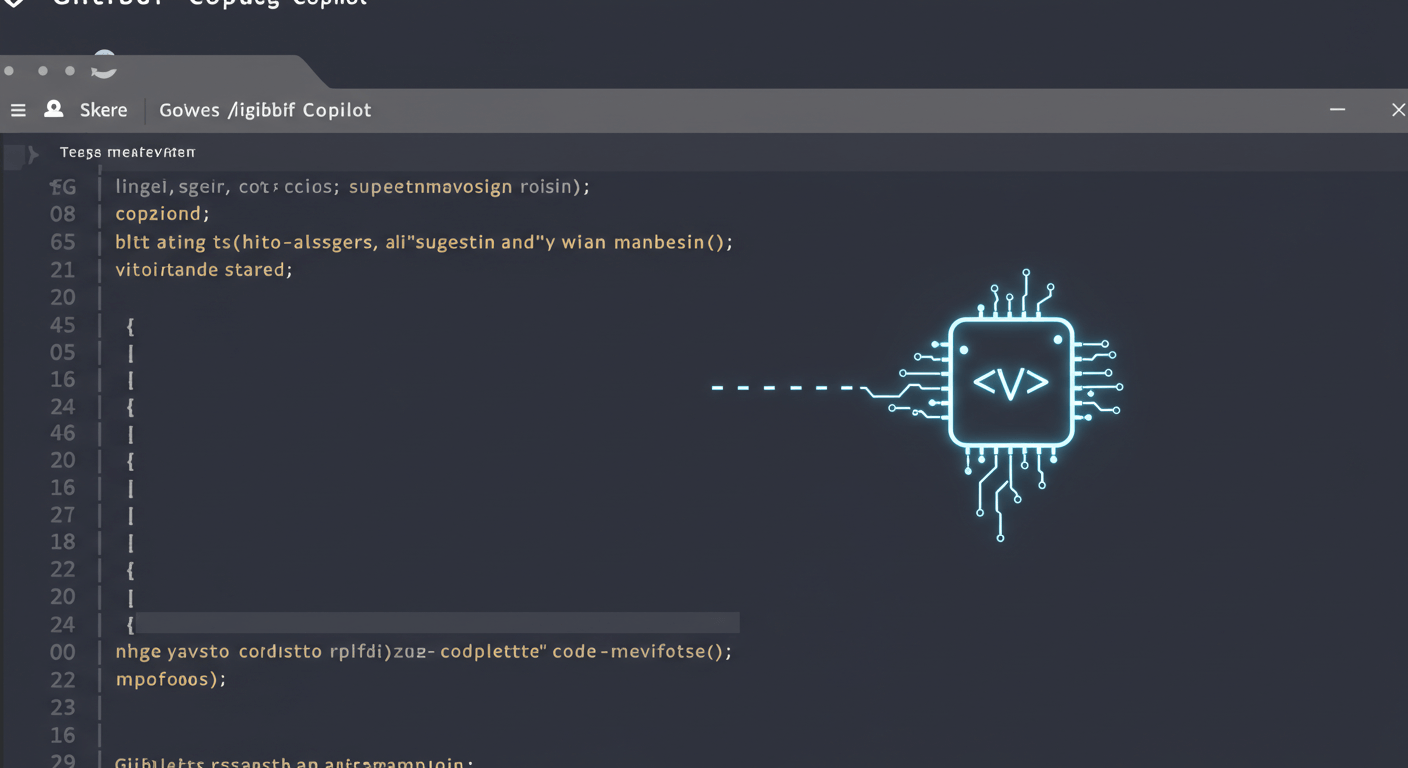1408x768 pixels.
Task: Click the third window dot indicator
Action: tap(69, 70)
